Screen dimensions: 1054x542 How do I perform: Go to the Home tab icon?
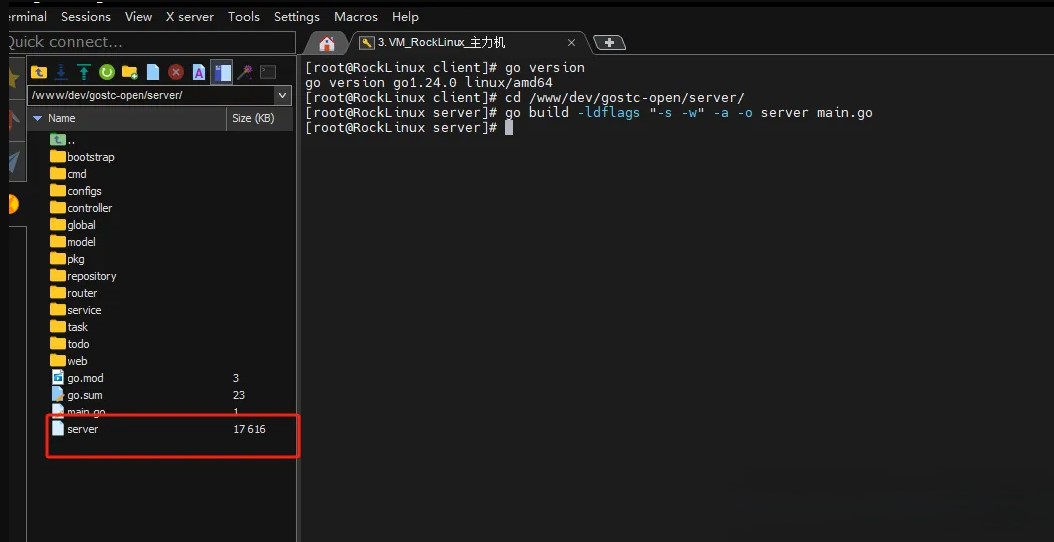tap(326, 43)
